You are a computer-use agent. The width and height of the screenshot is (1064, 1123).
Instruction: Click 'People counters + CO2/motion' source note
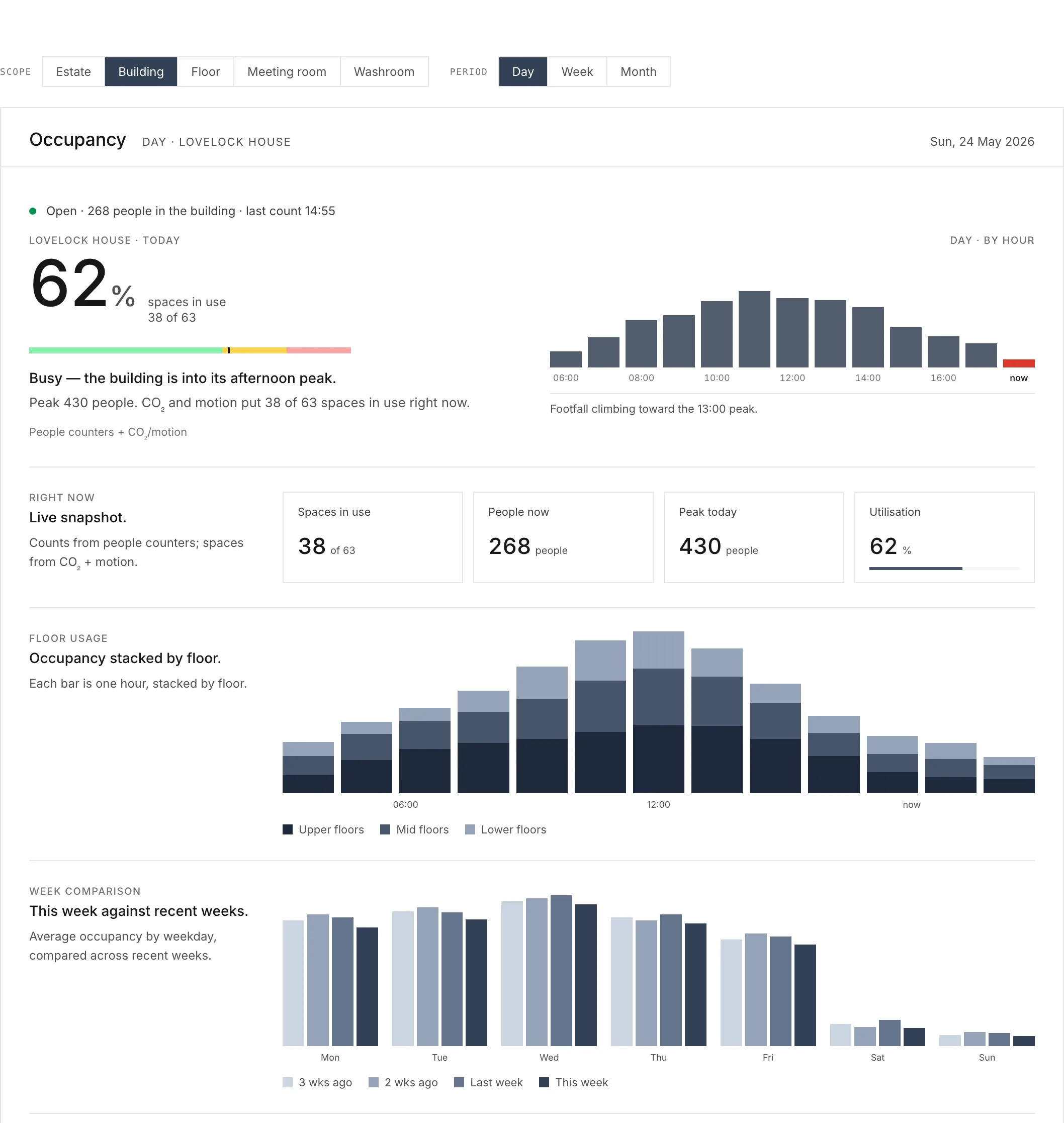(108, 432)
